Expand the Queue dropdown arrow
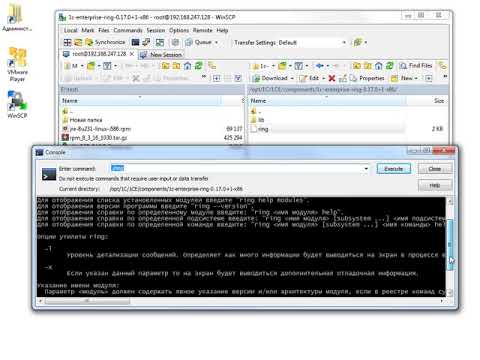This screenshot has height=360, width=480. [216, 42]
